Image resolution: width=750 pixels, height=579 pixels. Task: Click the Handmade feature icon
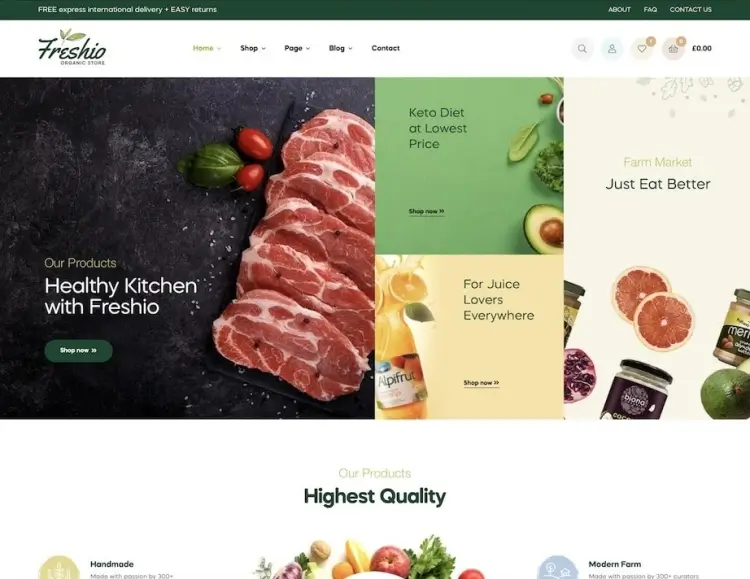pyautogui.click(x=59, y=568)
